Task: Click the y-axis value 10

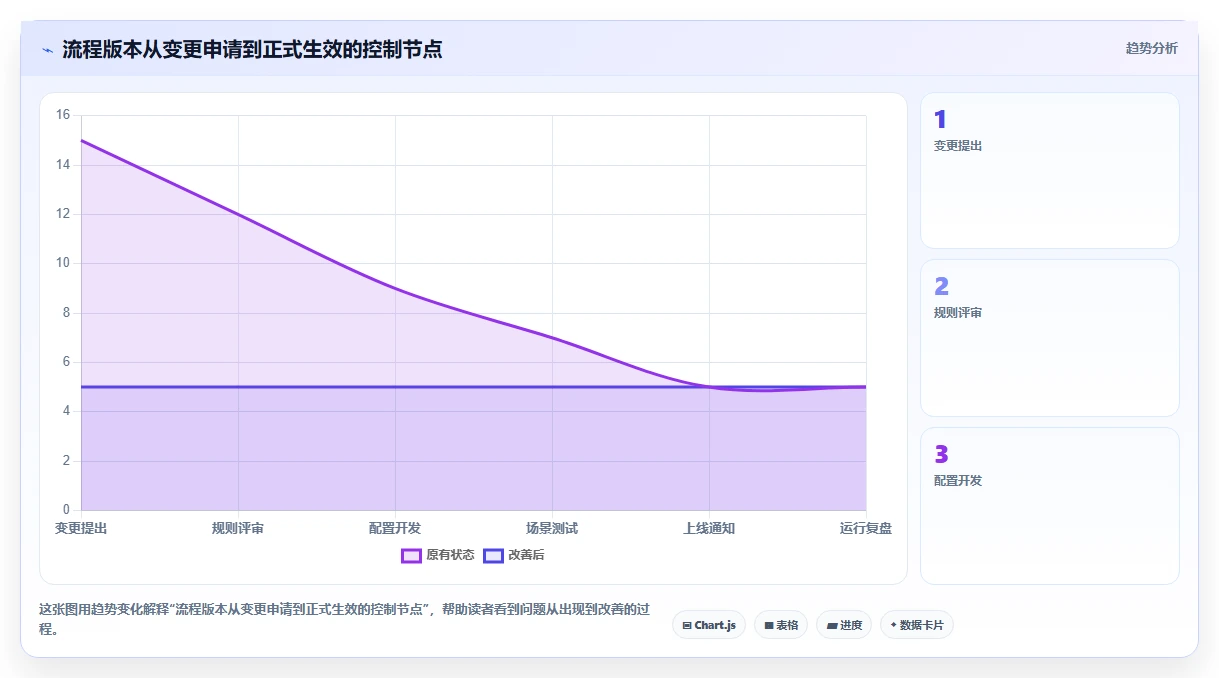Action: click(x=63, y=263)
